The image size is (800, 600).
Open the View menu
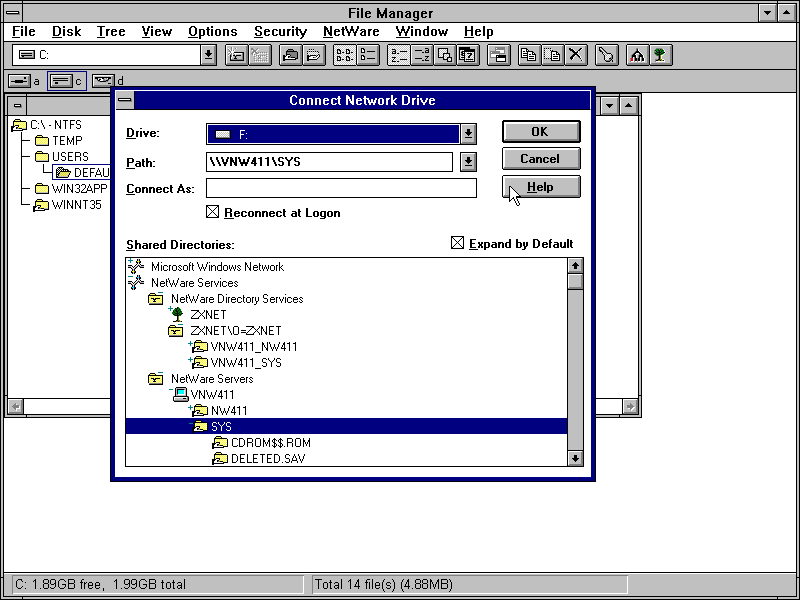(x=157, y=32)
